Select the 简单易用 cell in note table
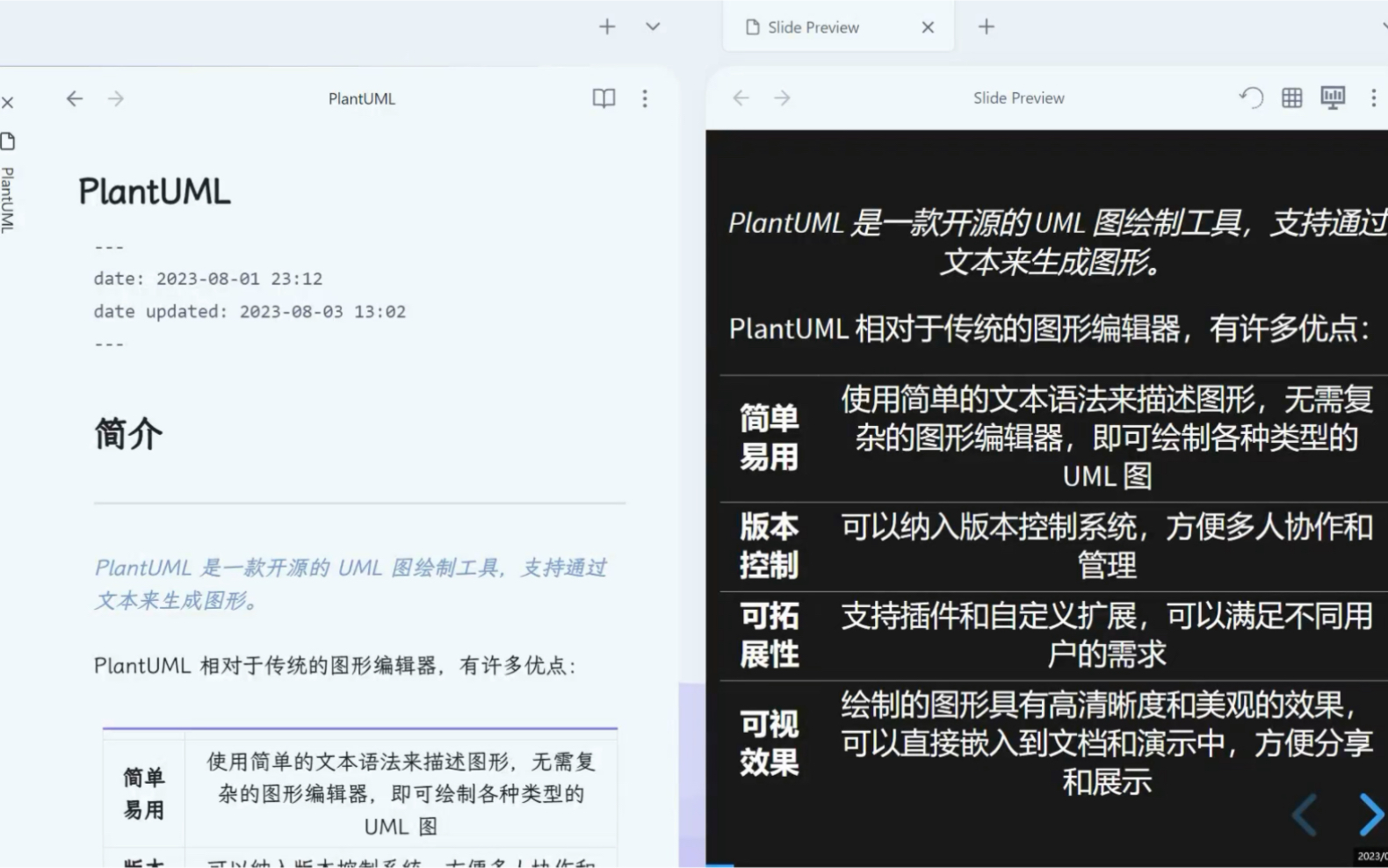The width and height of the screenshot is (1388, 868). point(144,793)
